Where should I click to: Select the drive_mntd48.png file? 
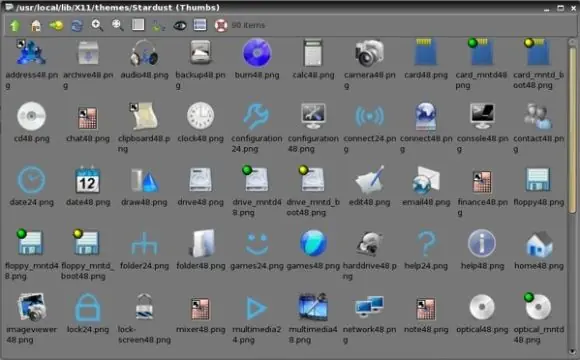(x=256, y=179)
